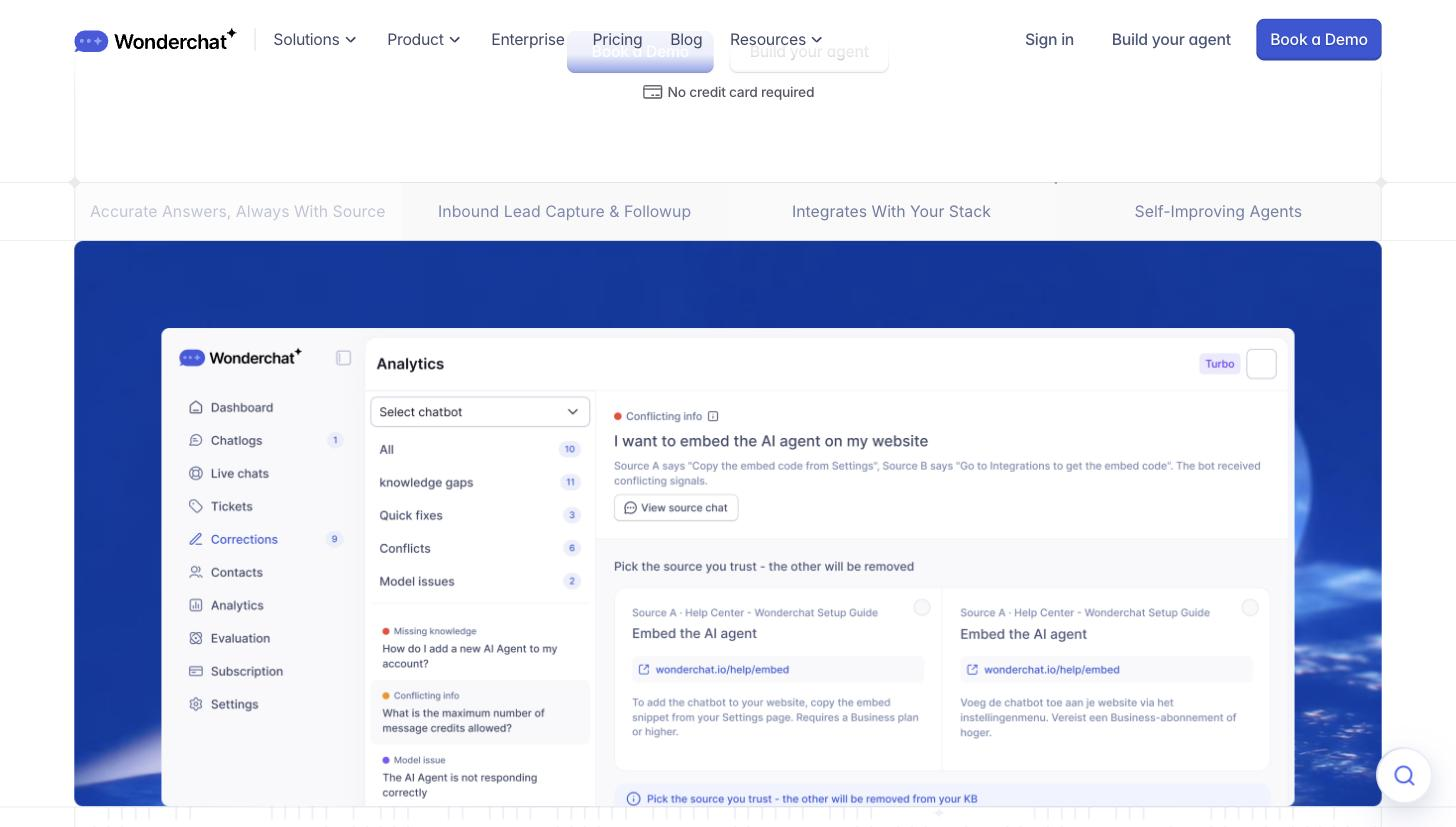Open Contacts in sidebar
The width and height of the screenshot is (1456, 827).
coord(226,573)
